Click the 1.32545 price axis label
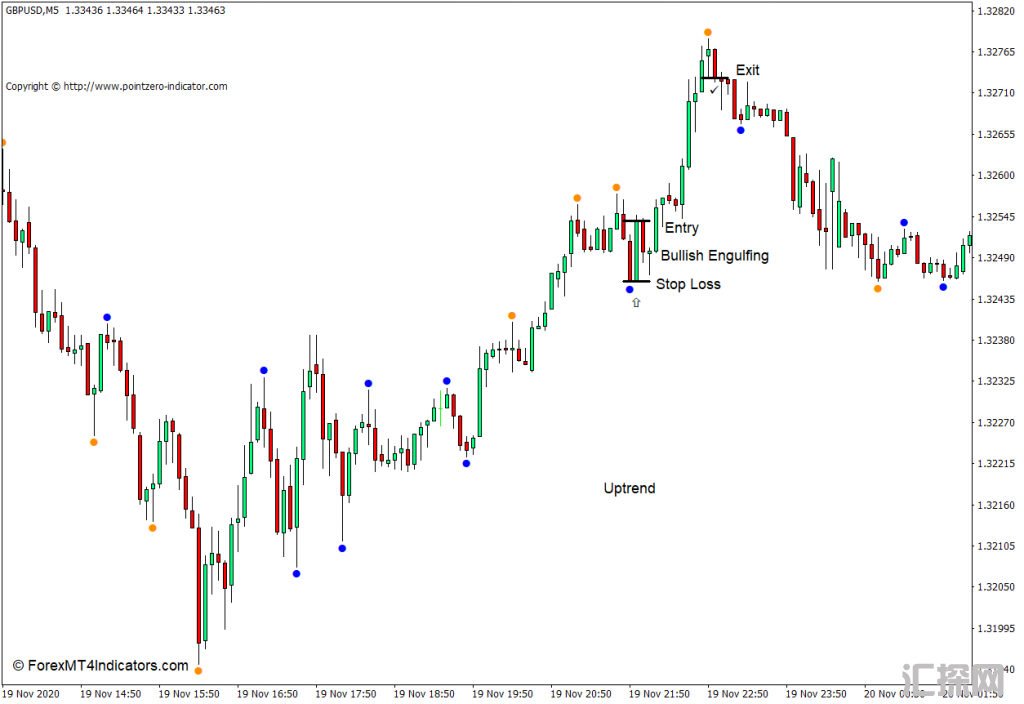The image size is (1024, 704). pos(996,217)
